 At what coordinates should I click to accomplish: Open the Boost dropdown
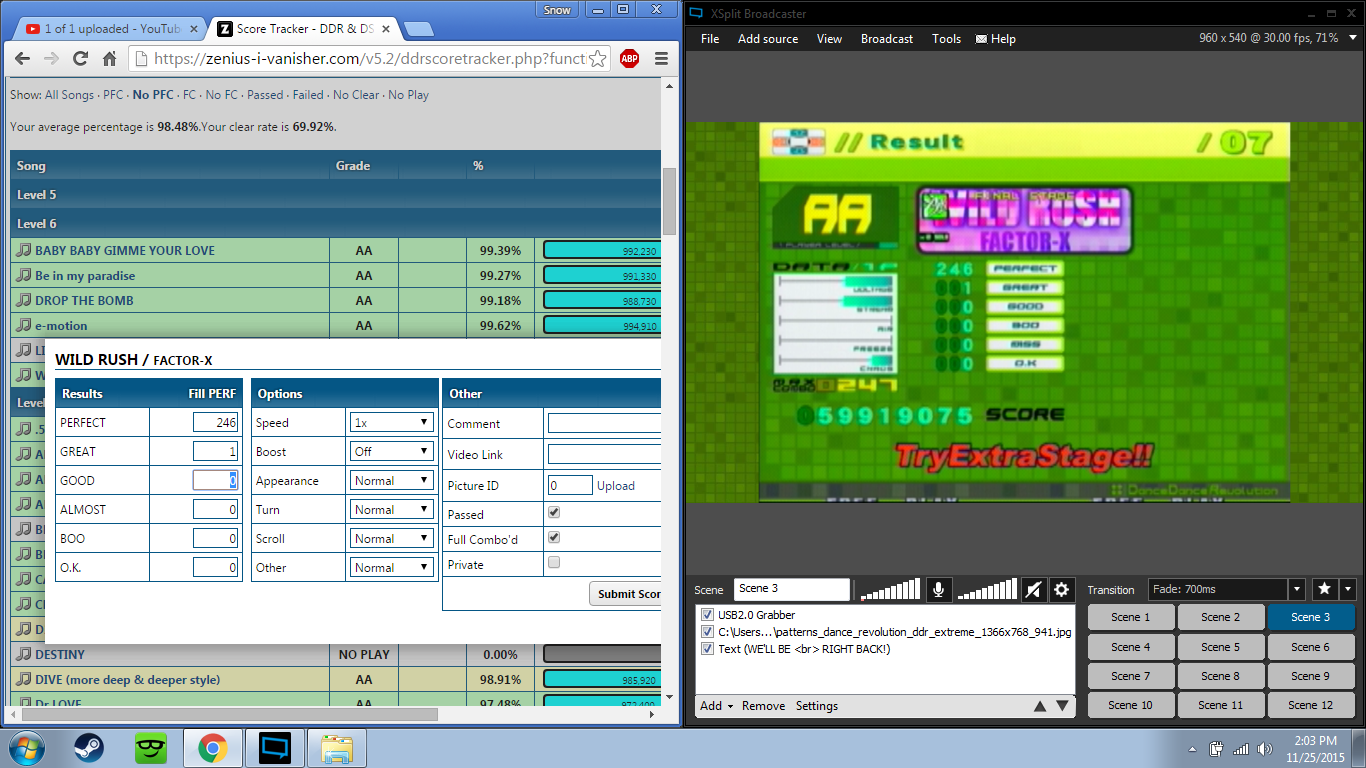391,451
